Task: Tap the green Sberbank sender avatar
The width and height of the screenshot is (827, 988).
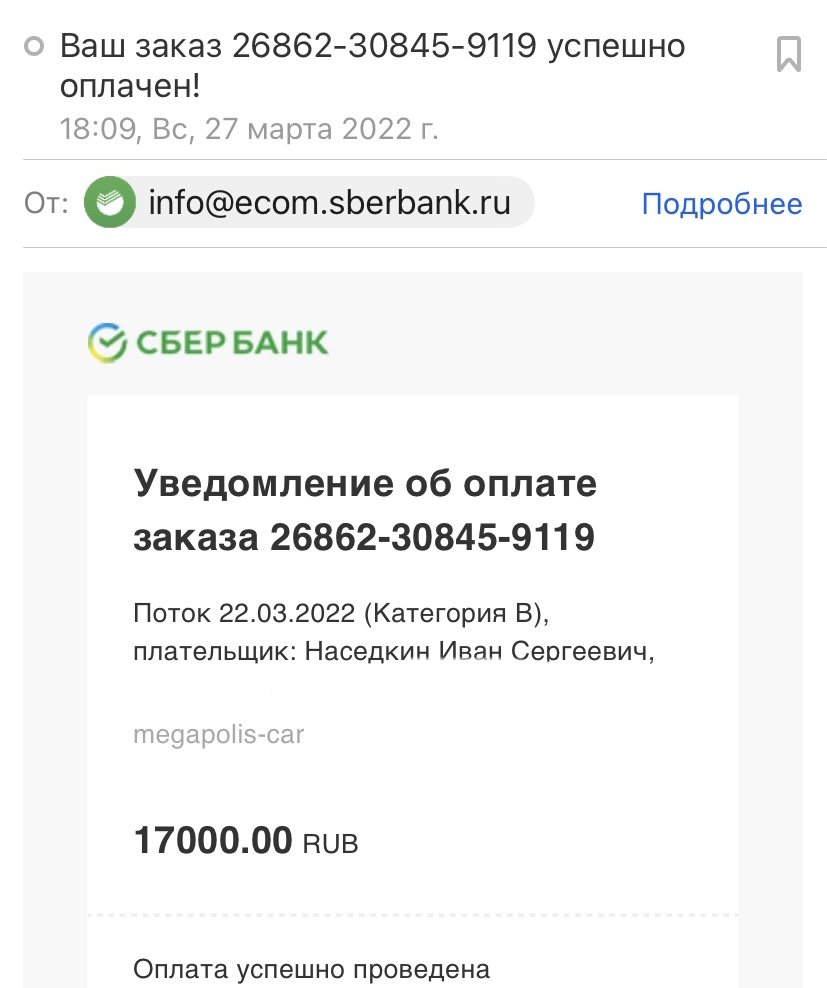Action: (x=110, y=204)
